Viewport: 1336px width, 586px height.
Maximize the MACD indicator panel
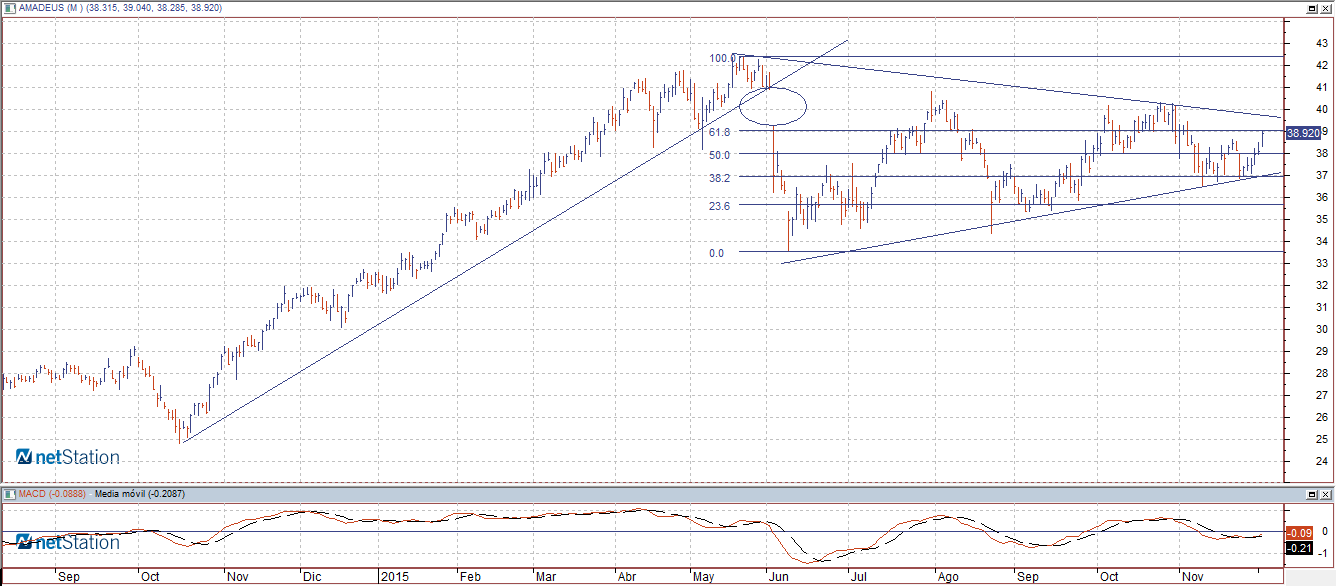1311,494
